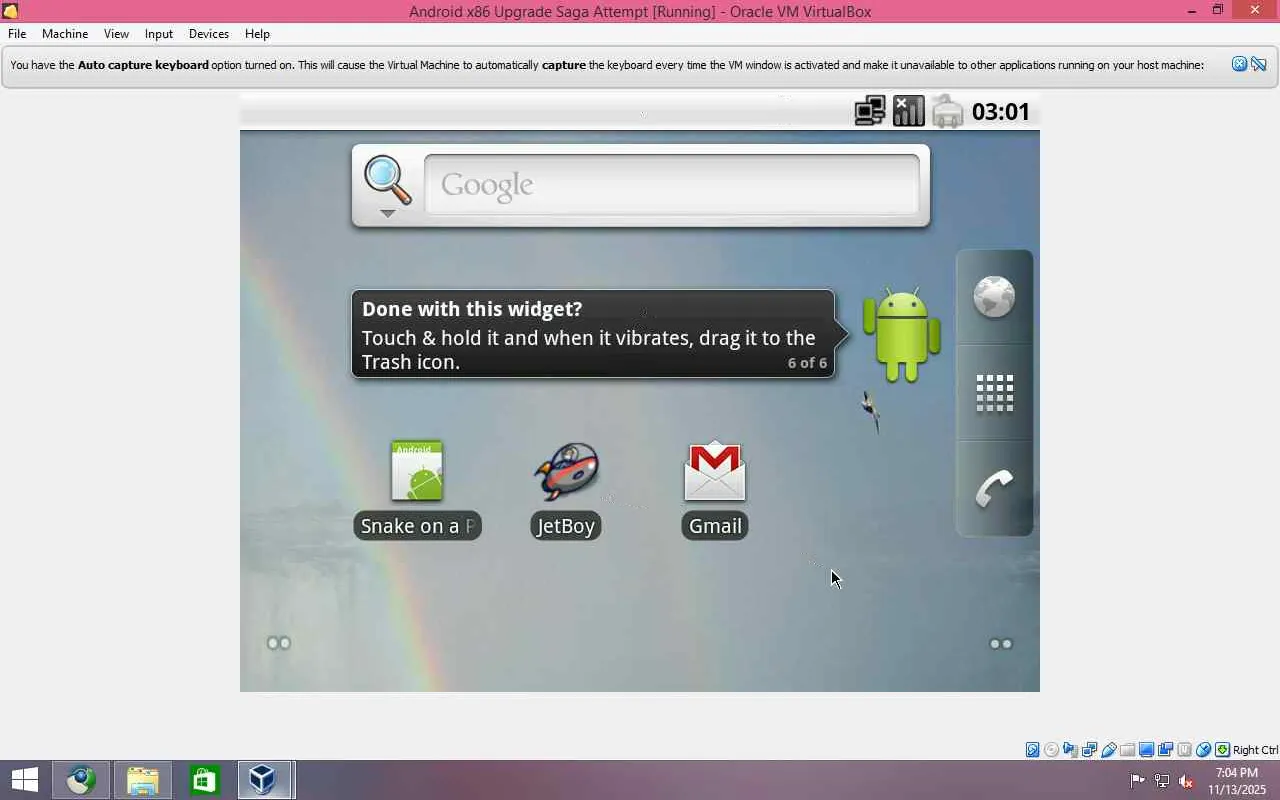Open the Windows Start menu
Screen dimensions: 1280x800
pos(24,780)
